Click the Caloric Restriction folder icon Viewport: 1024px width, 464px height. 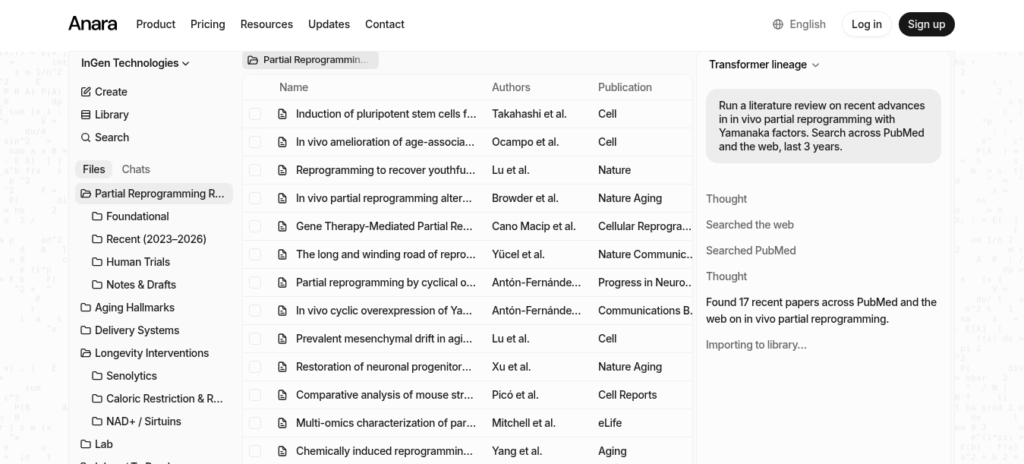click(97, 399)
